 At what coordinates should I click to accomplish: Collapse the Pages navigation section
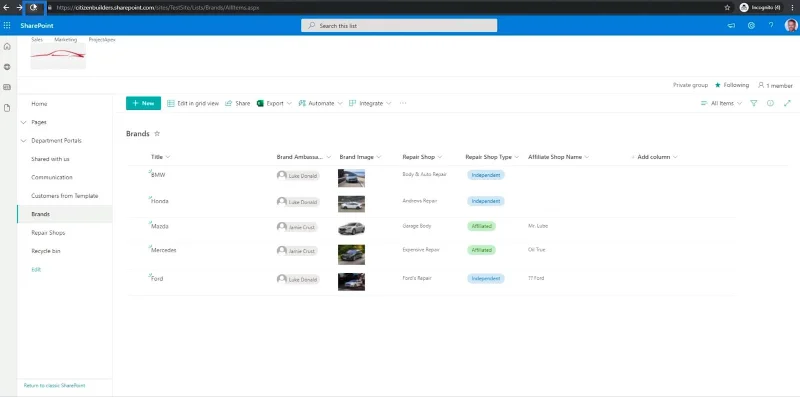click(23, 122)
